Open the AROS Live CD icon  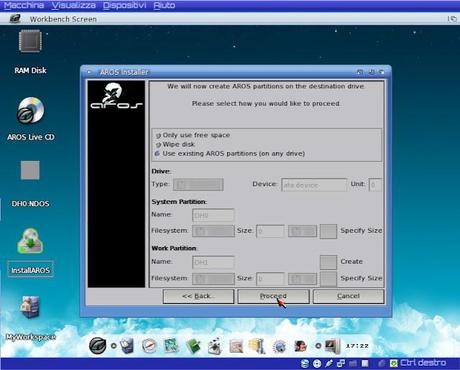tap(30, 110)
